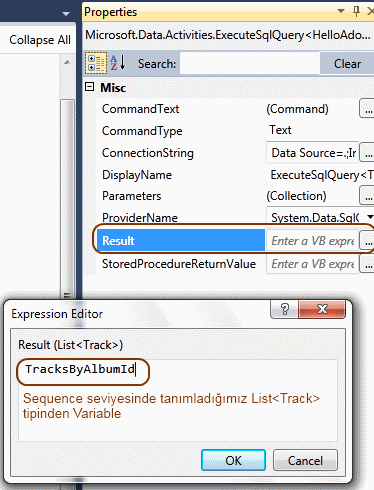The height and width of the screenshot is (490, 374).
Task: Click Expression Editor help question mark
Action: (x=285, y=309)
